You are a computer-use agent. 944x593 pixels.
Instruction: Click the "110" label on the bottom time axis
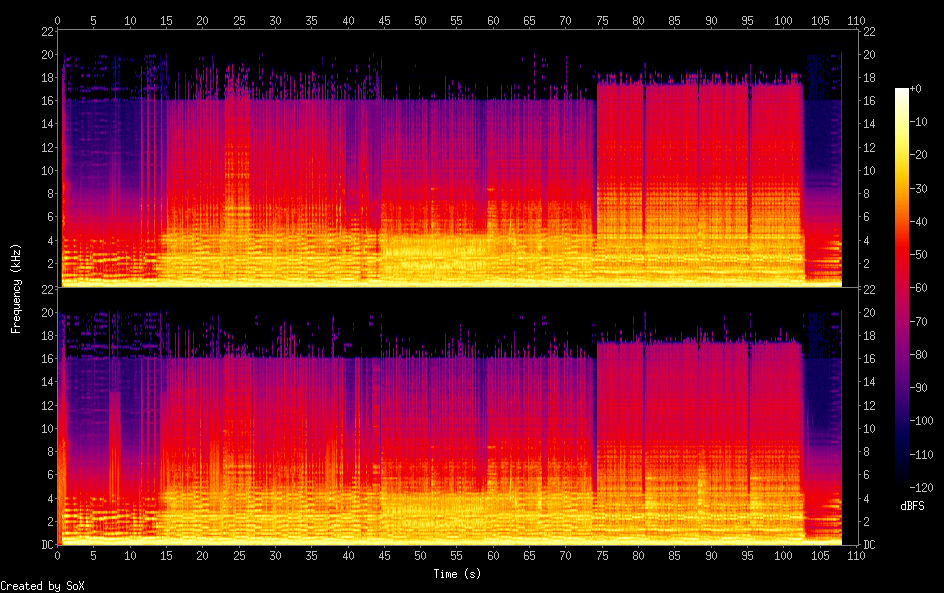[x=856, y=556]
